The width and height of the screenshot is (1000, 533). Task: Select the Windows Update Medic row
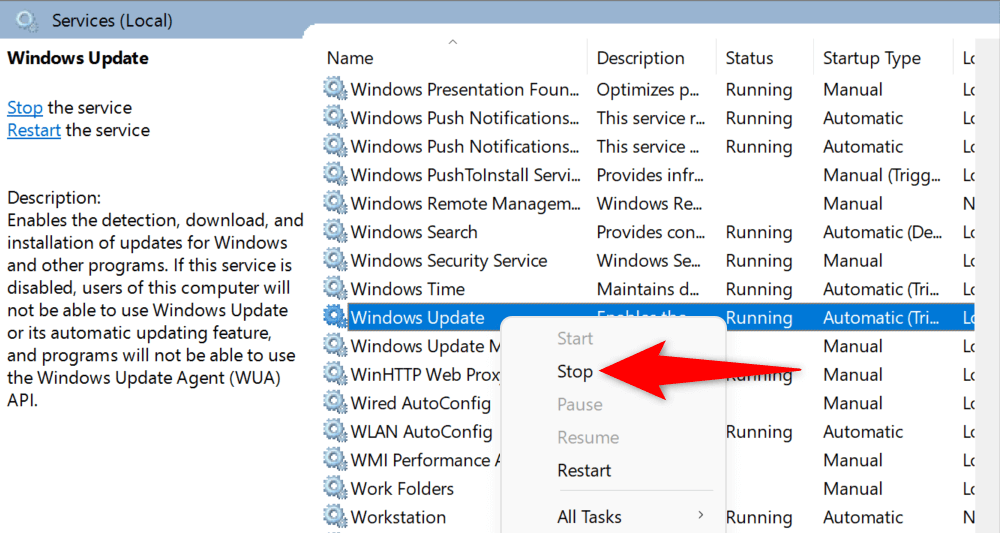tap(425, 346)
